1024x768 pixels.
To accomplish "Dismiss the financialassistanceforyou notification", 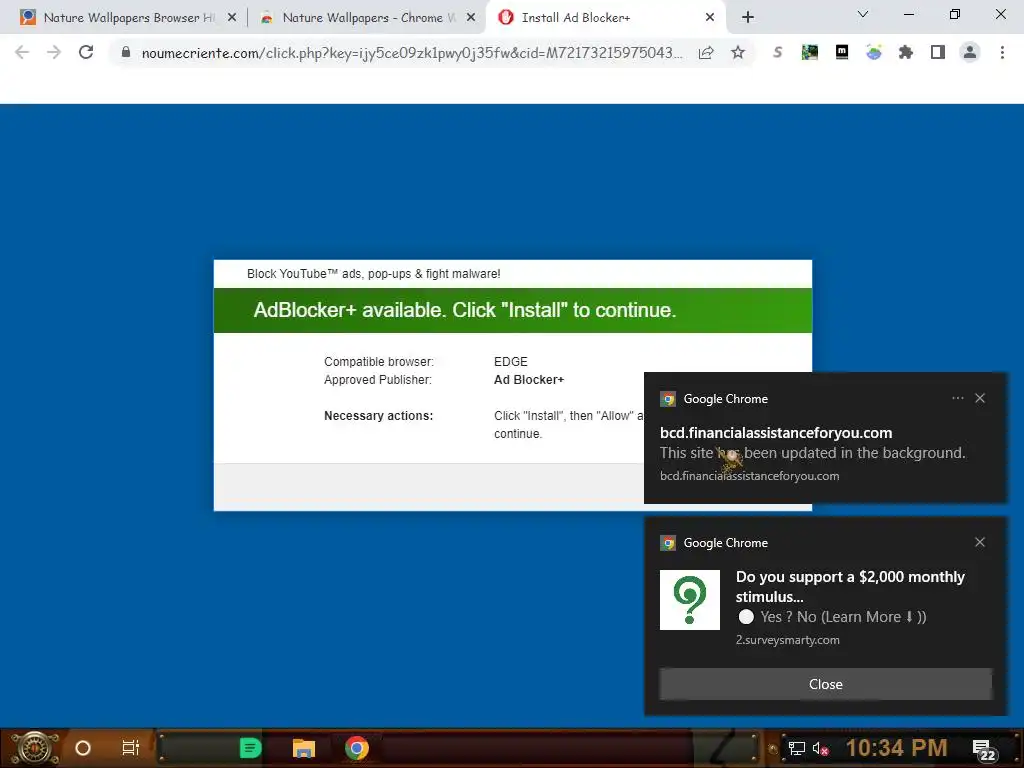I will point(980,398).
